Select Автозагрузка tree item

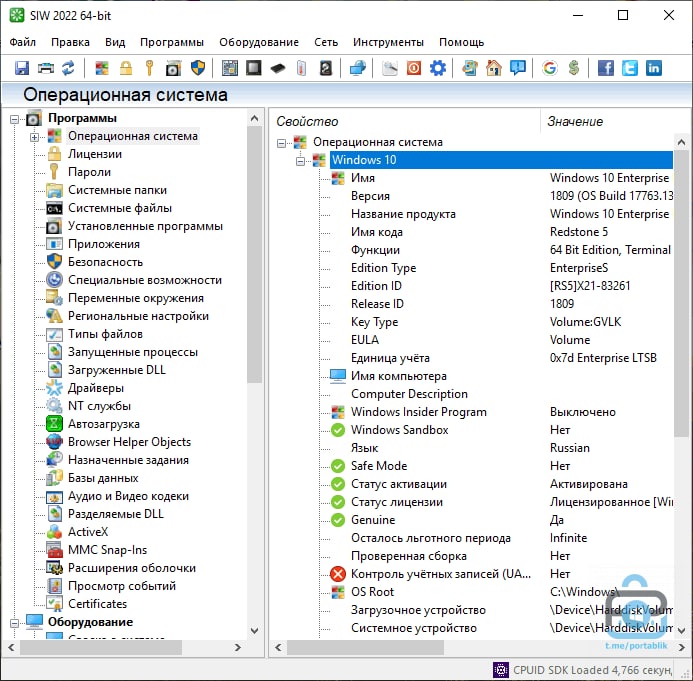pyautogui.click(x=103, y=424)
